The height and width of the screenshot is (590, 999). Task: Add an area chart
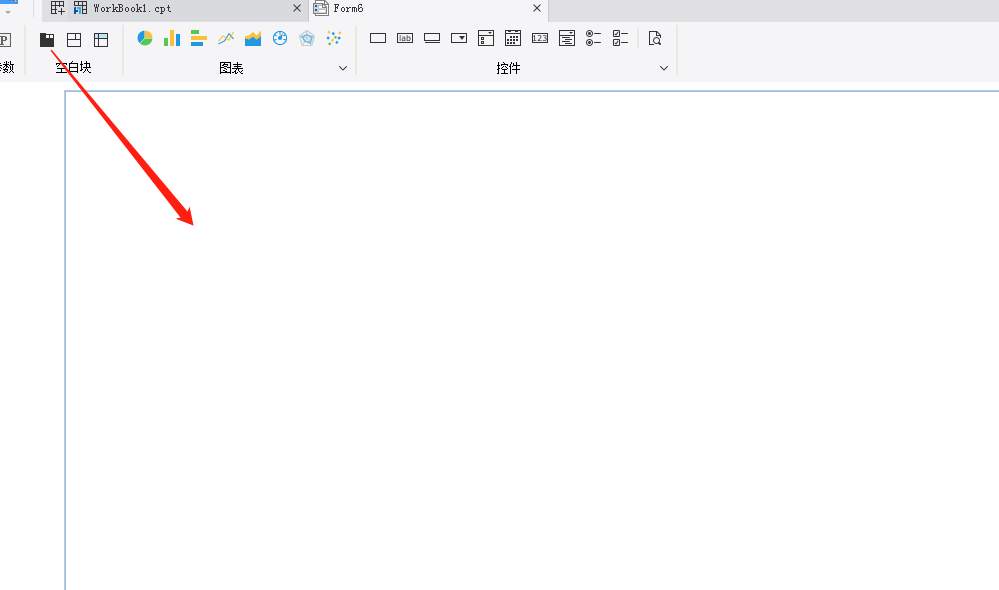click(x=253, y=38)
